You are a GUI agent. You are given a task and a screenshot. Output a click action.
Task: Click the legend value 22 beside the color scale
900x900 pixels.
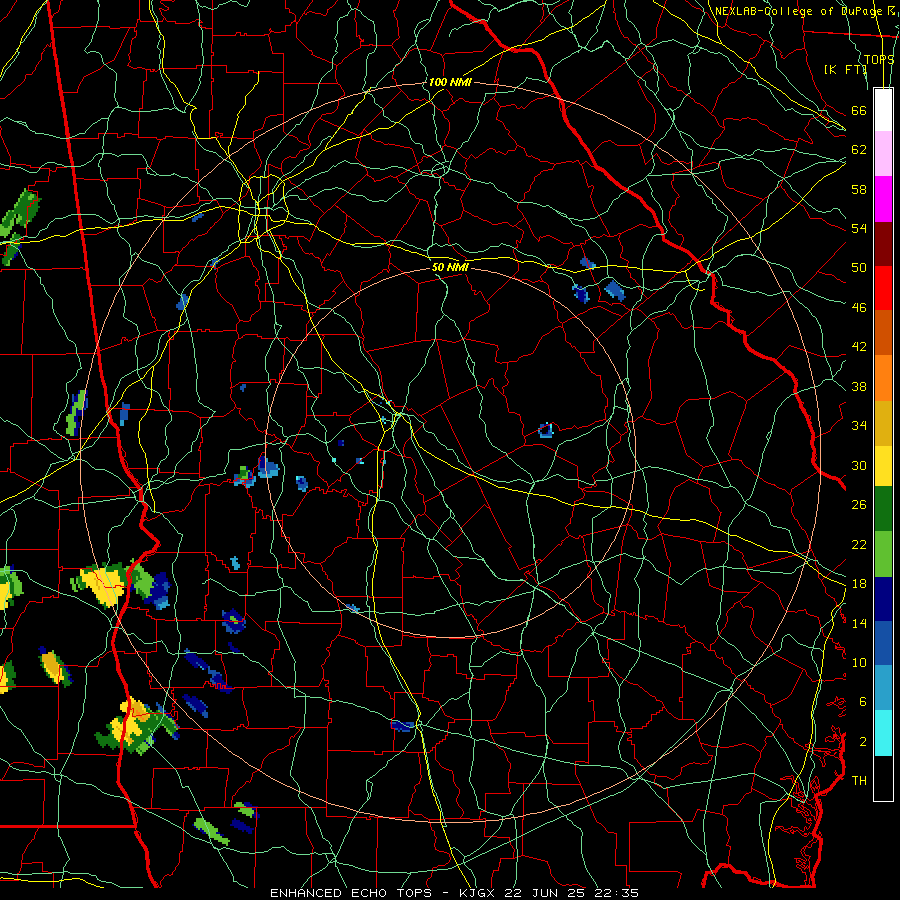(859, 544)
